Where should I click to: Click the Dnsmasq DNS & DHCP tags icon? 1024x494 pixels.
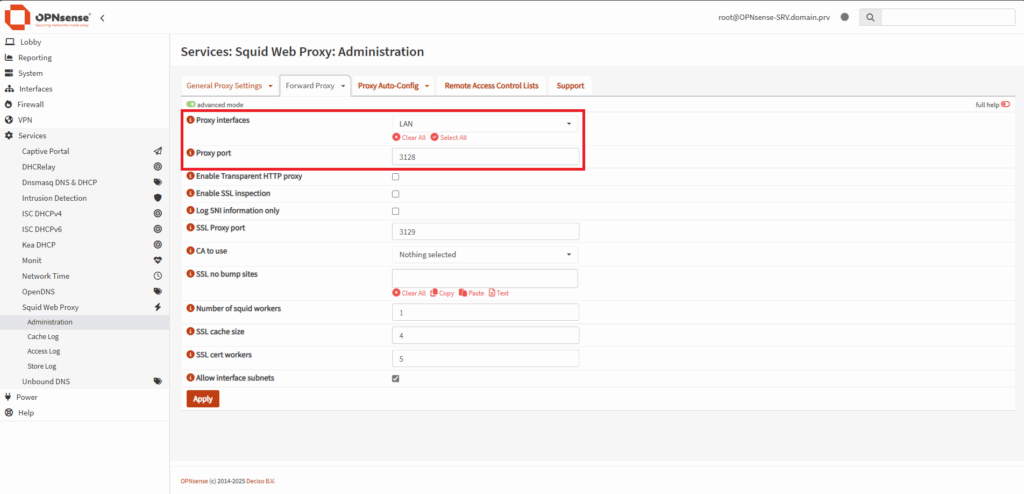[x=157, y=182]
